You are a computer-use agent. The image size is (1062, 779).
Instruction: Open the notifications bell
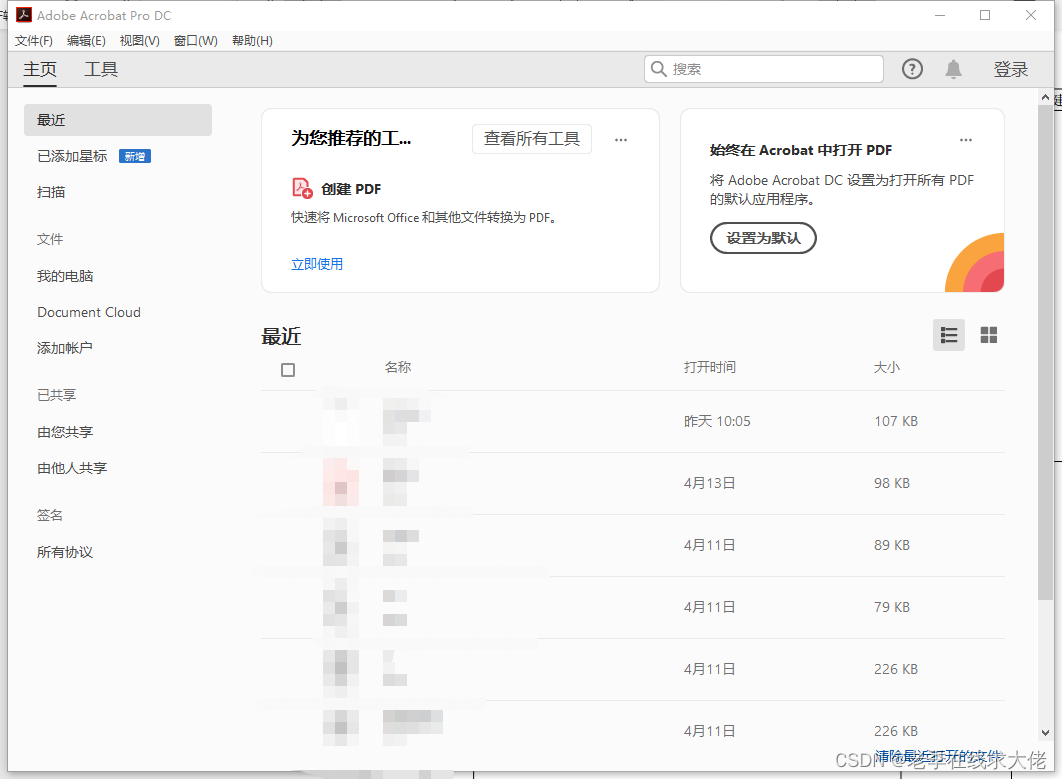pos(953,69)
